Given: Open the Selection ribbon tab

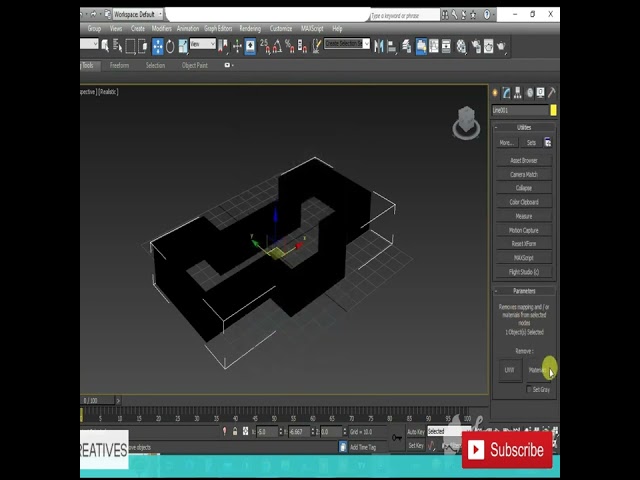Looking at the screenshot, I should coord(156,65).
